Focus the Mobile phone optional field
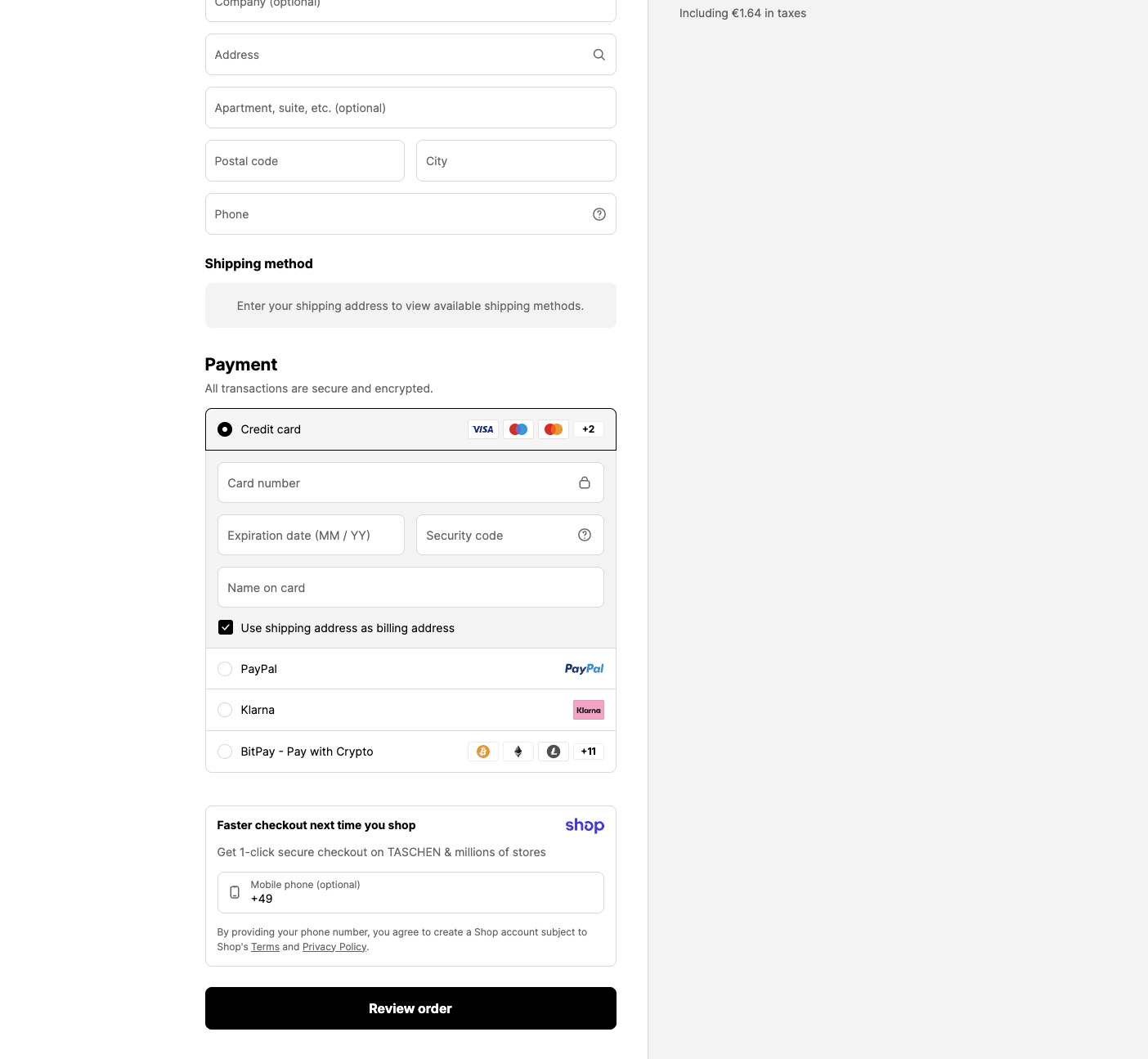Viewport: 1148px width, 1059px height. pyautogui.click(x=417, y=892)
